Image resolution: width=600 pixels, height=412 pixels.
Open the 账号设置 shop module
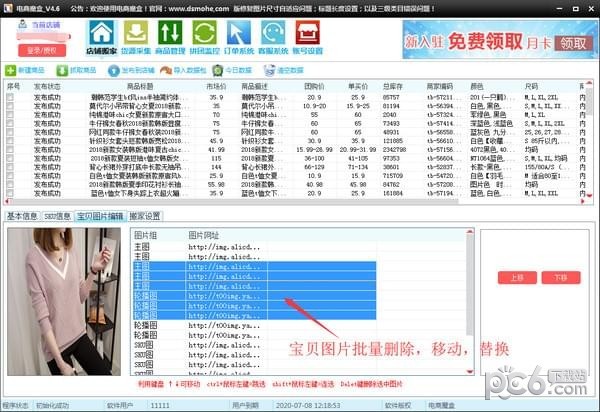click(x=307, y=37)
